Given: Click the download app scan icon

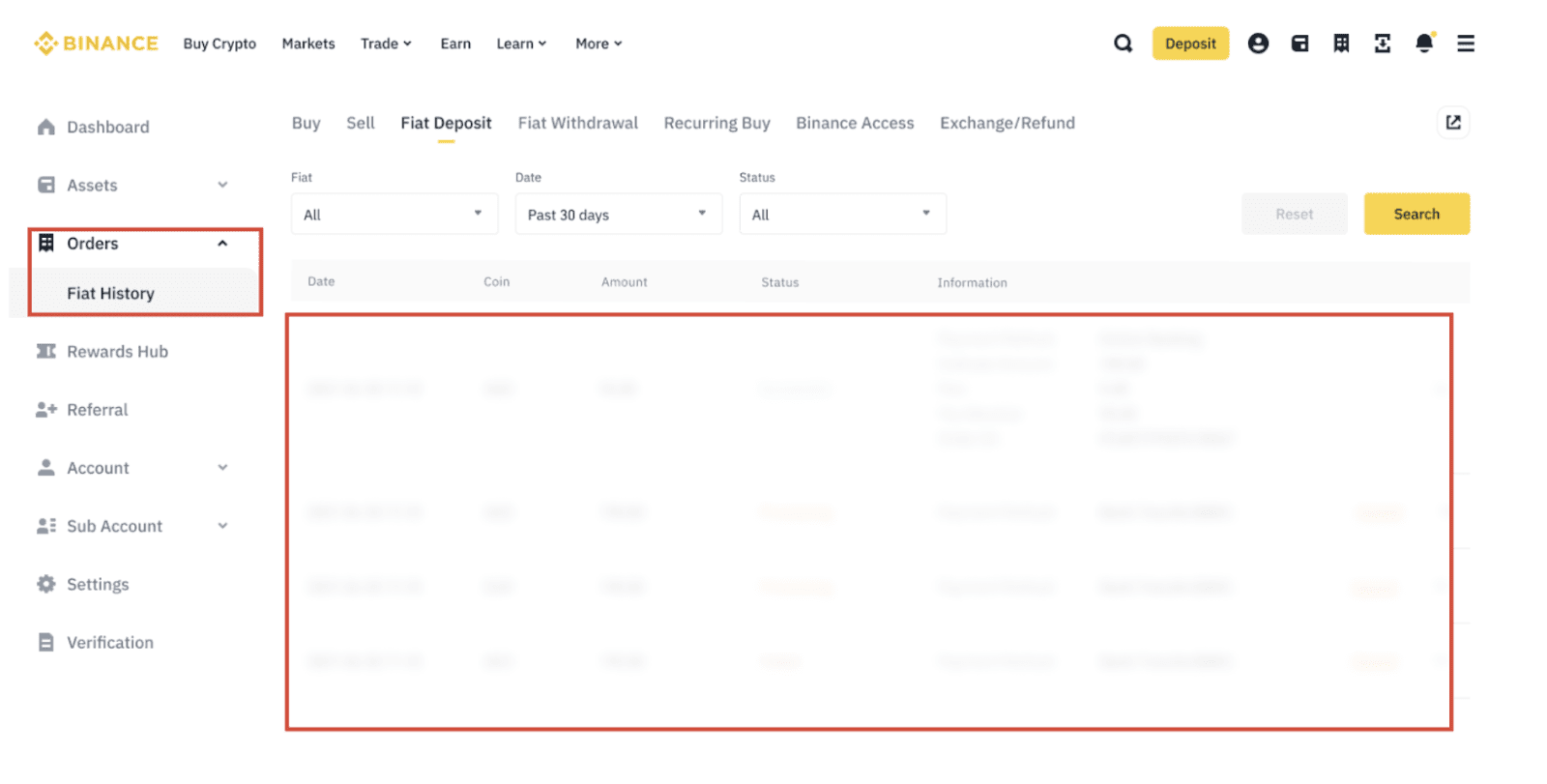Looking at the screenshot, I should (x=1383, y=44).
